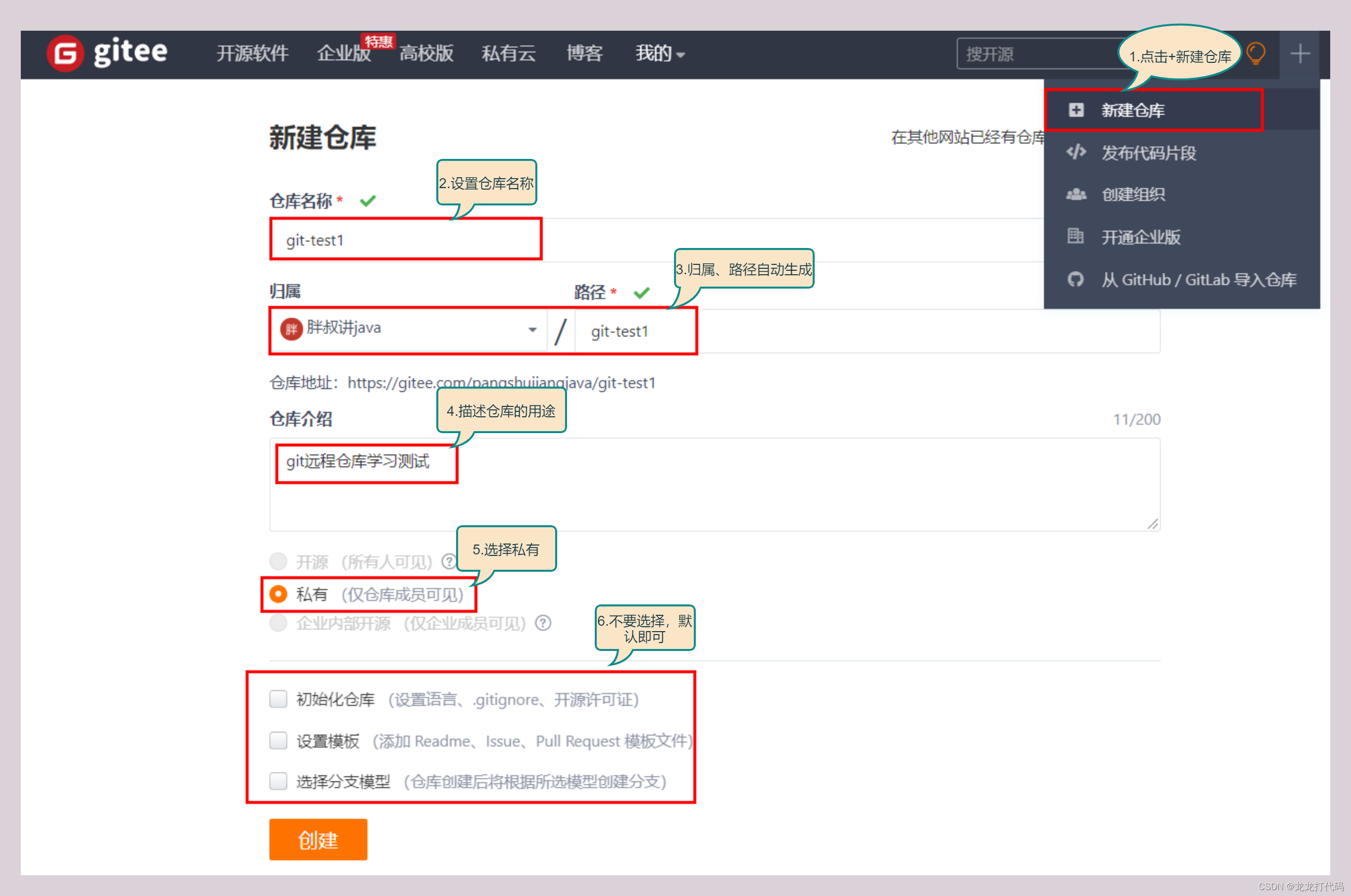1351x896 pixels.
Task: Click the plus icon in header
Action: (x=1299, y=54)
